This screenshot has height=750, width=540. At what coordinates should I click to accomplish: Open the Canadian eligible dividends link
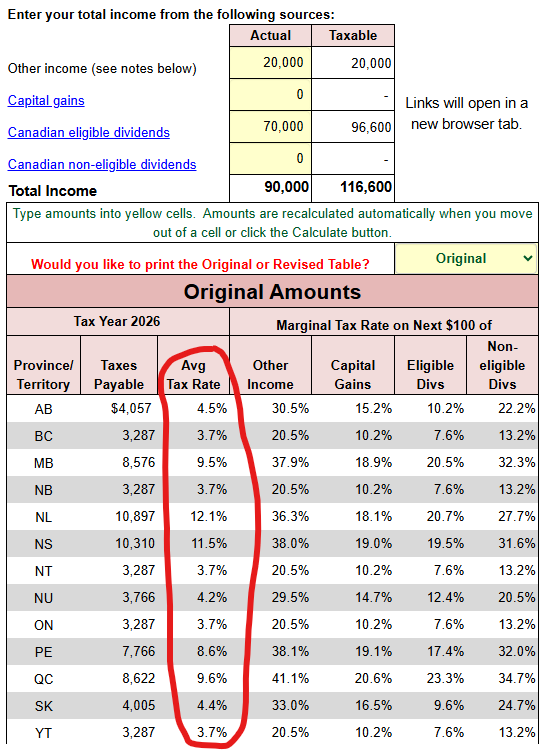(88, 132)
